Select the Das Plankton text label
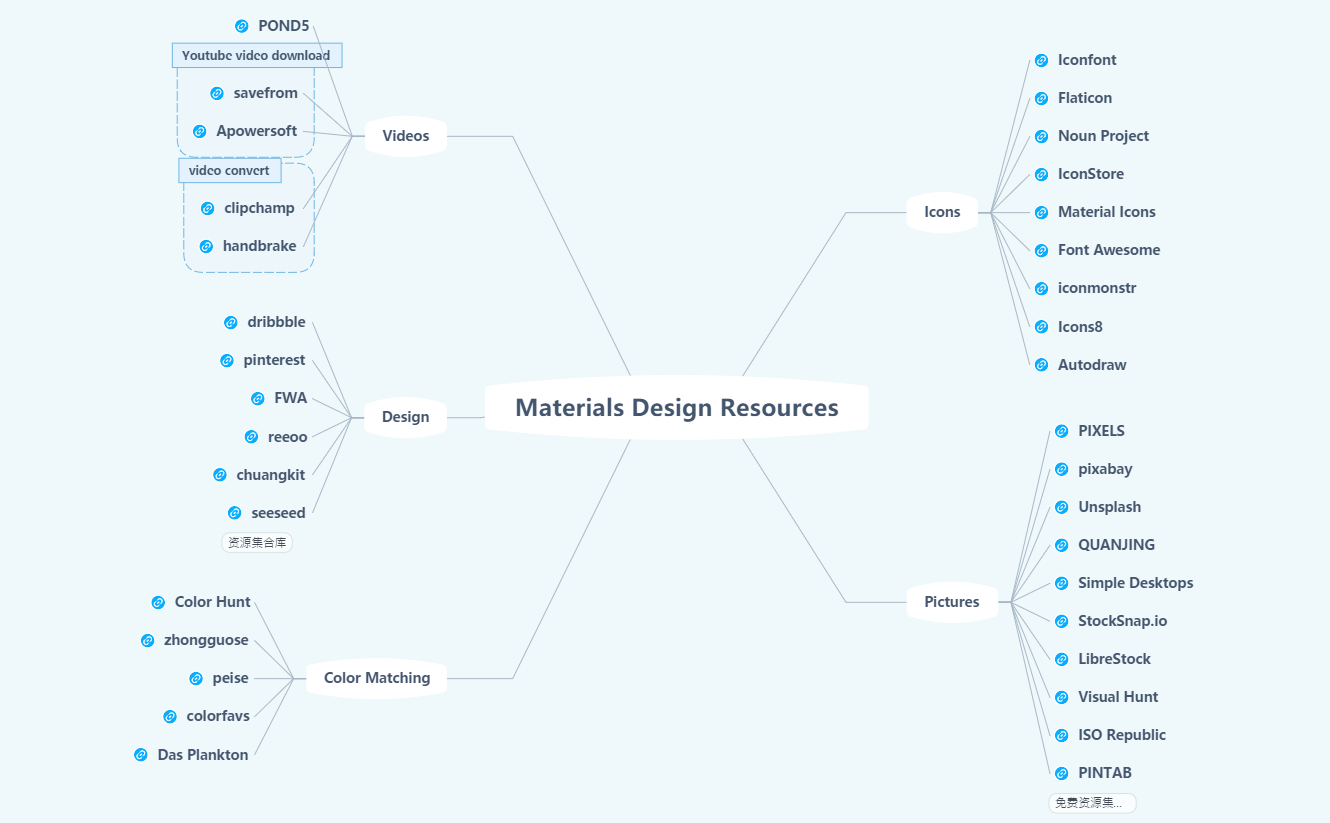 point(203,755)
